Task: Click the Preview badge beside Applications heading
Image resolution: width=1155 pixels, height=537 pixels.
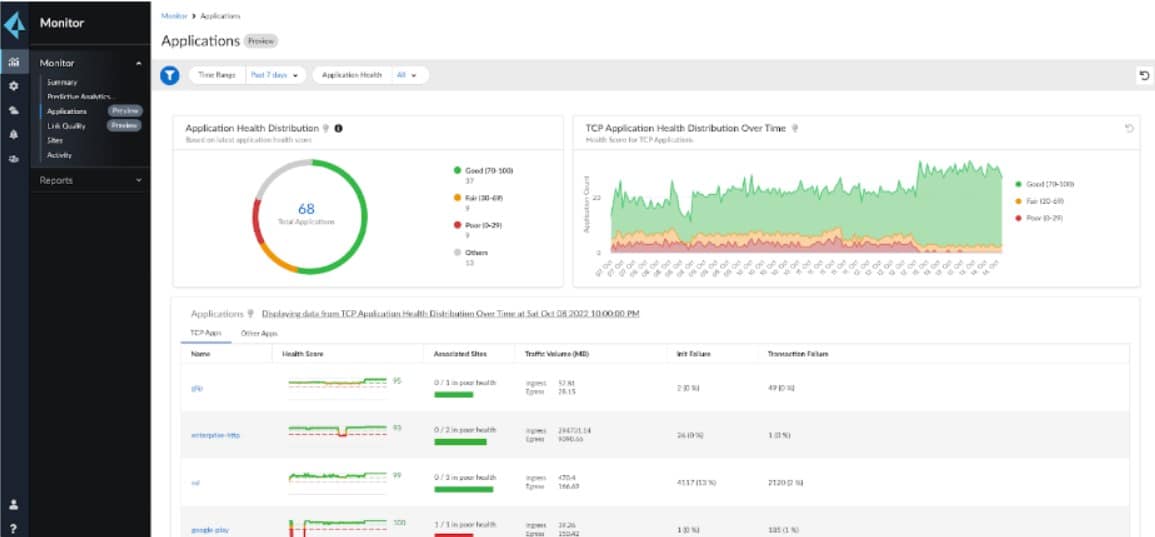Action: tap(261, 41)
